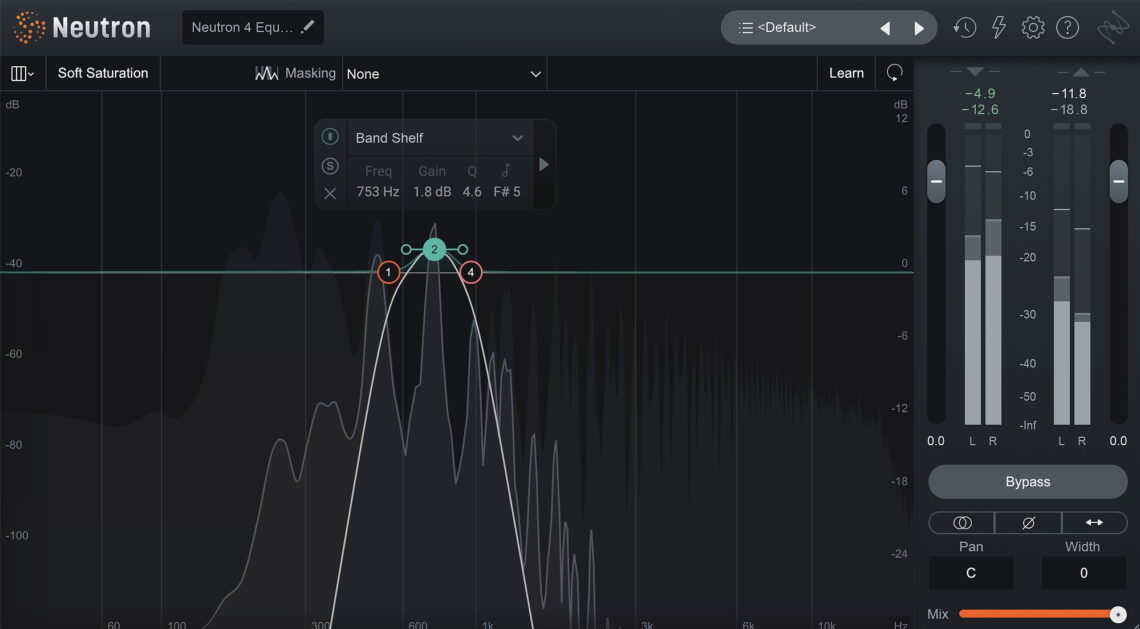Solo band 2 with the S icon
Screen dimensions: 1140x629
point(330,166)
